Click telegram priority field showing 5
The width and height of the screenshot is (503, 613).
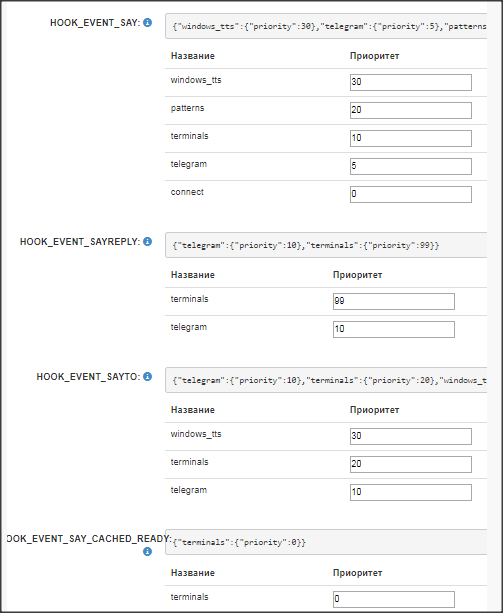pos(411,166)
